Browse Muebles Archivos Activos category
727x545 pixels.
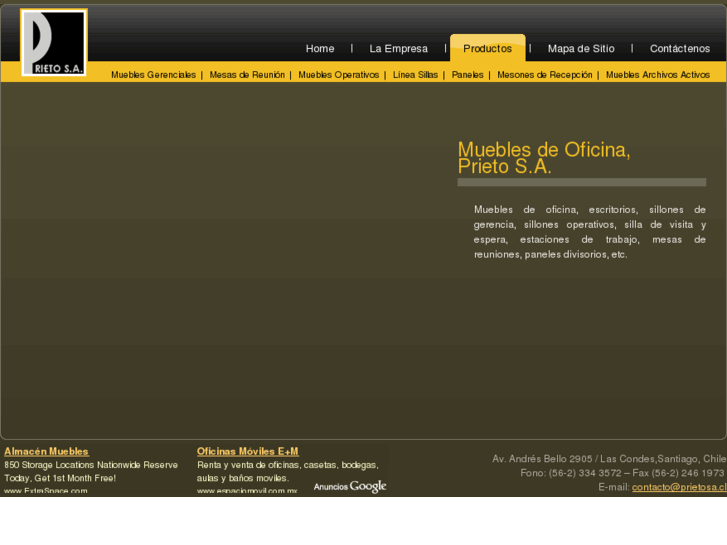[x=658, y=75]
